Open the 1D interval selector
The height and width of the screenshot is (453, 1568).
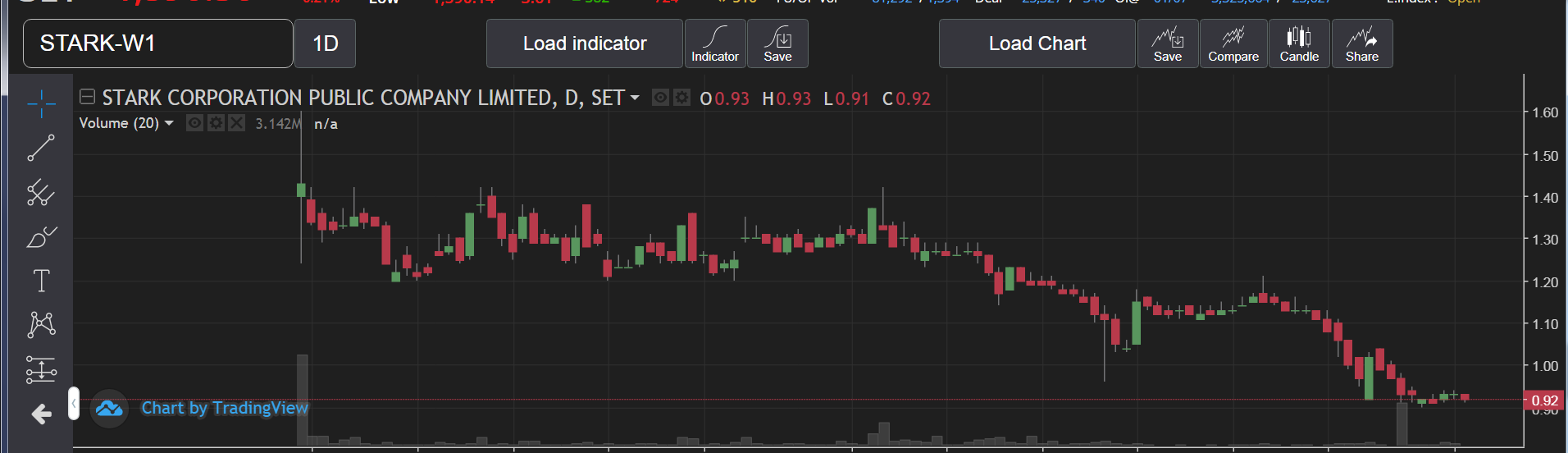(x=326, y=43)
